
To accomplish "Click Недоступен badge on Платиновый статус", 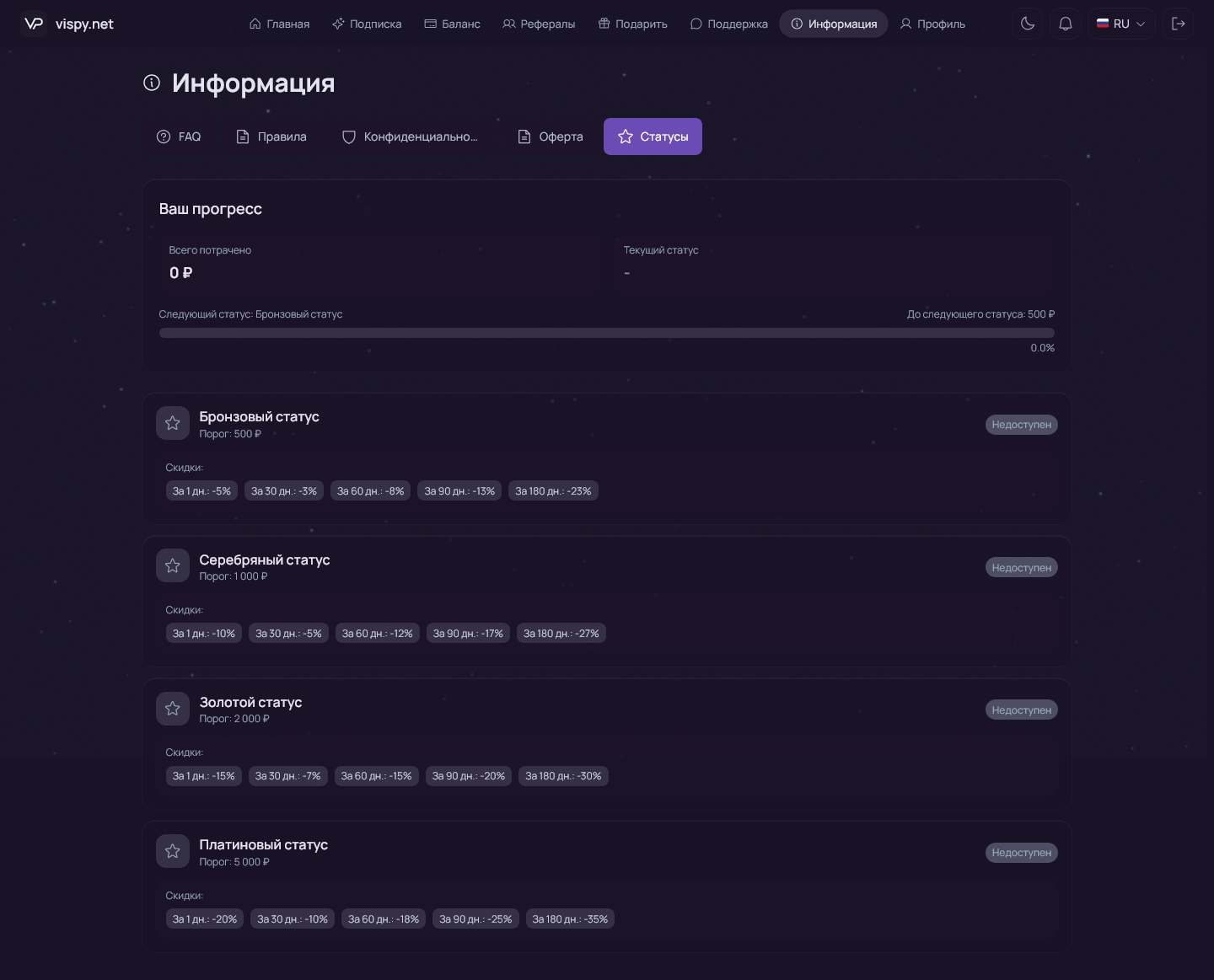I will 1022,853.
